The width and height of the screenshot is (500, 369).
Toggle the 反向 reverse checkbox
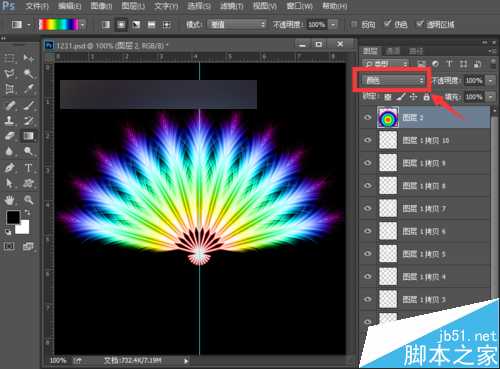tap(355, 24)
